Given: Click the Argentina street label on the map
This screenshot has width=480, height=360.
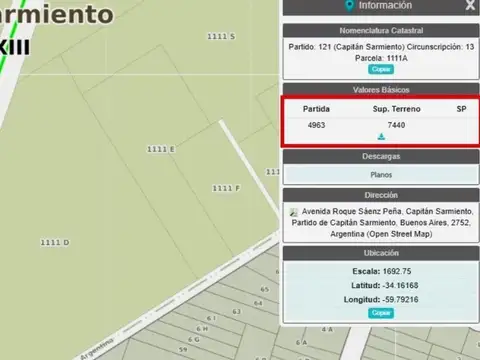Looking at the screenshot, I should 97,348.
